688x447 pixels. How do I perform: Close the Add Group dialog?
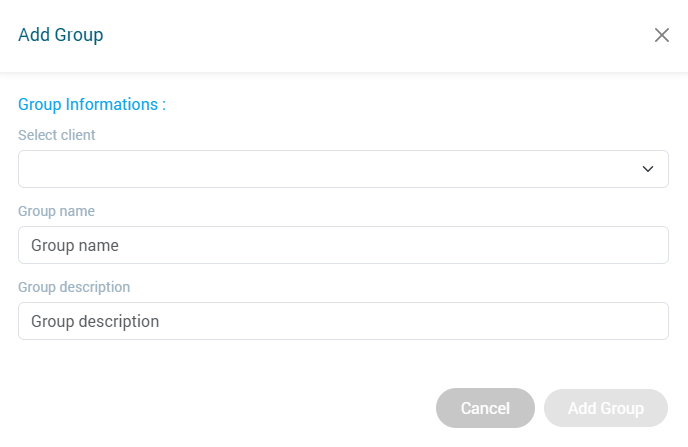coord(661,35)
